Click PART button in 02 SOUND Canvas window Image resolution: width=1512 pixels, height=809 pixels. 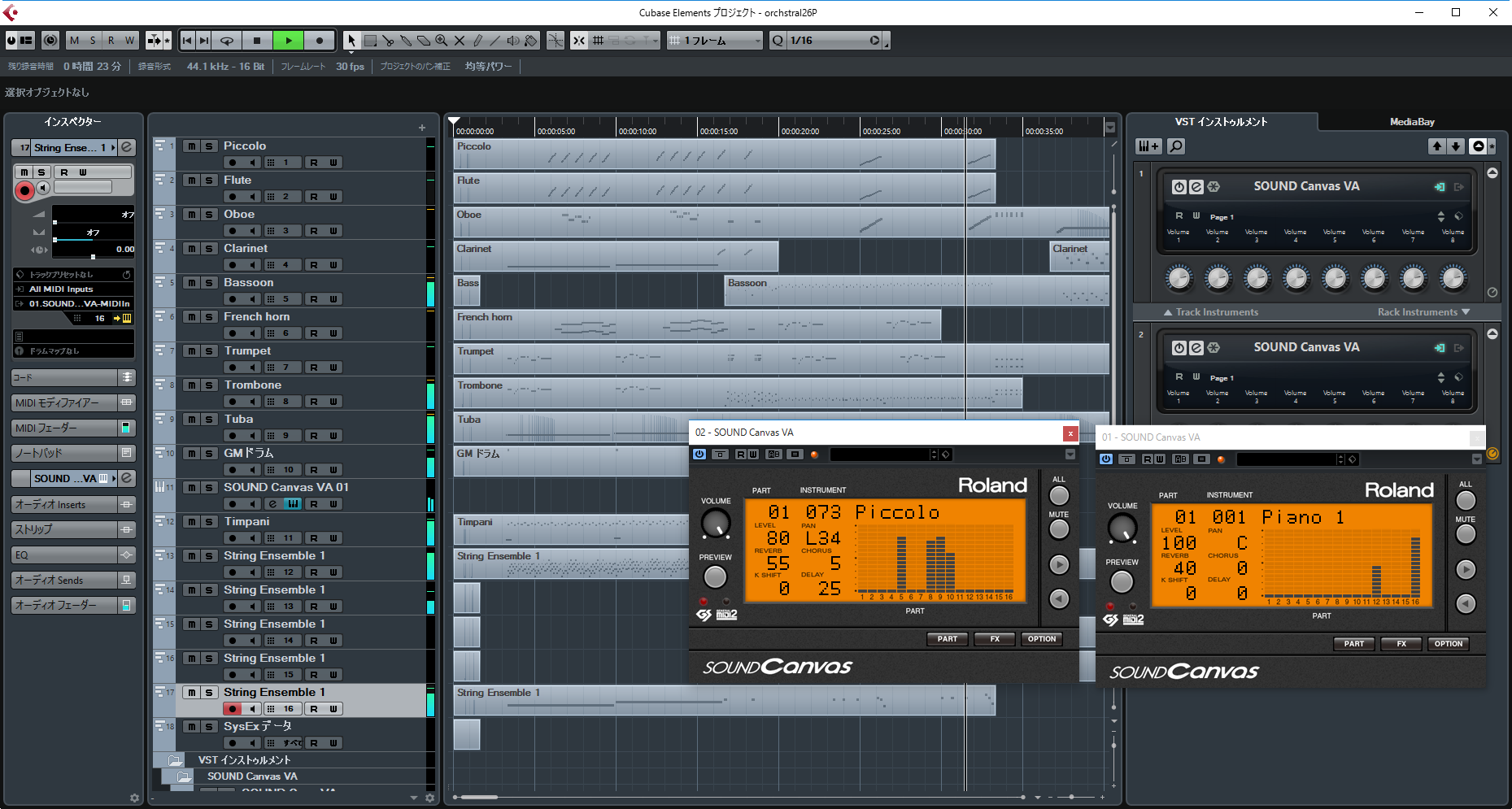pyautogui.click(x=948, y=639)
